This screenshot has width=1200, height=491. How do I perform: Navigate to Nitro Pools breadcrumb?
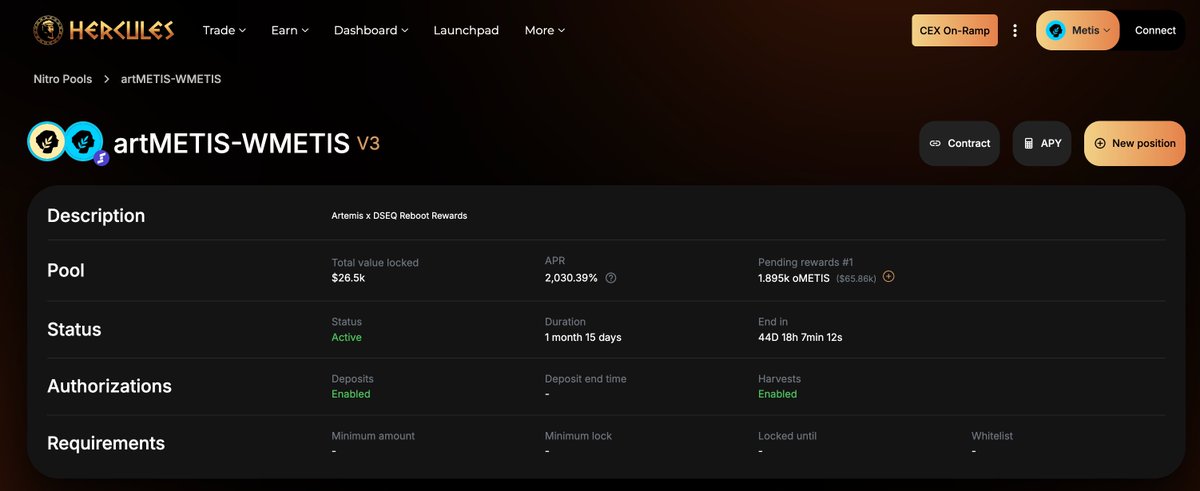tap(63, 78)
